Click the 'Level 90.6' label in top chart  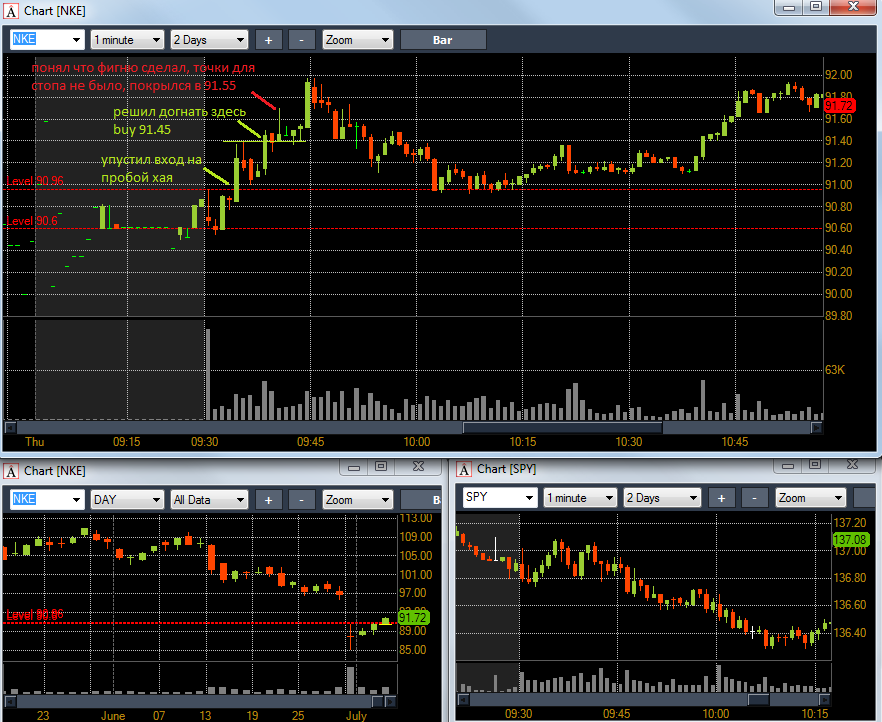click(32, 221)
